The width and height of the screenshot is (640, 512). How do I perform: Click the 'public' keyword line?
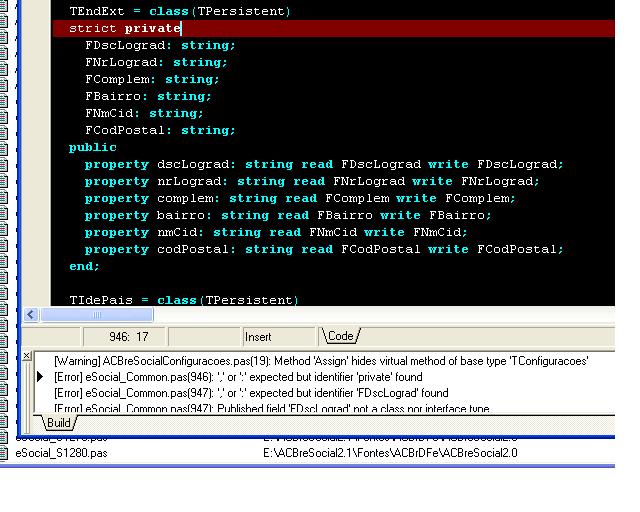[93, 147]
